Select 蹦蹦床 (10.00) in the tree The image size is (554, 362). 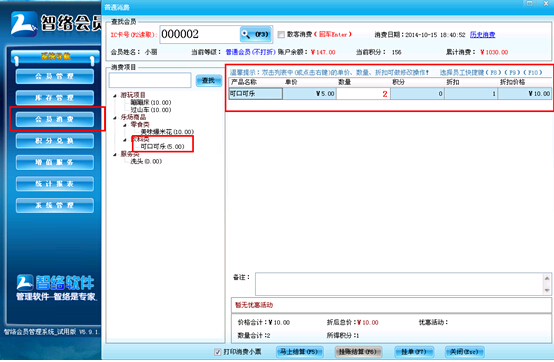tap(151, 102)
